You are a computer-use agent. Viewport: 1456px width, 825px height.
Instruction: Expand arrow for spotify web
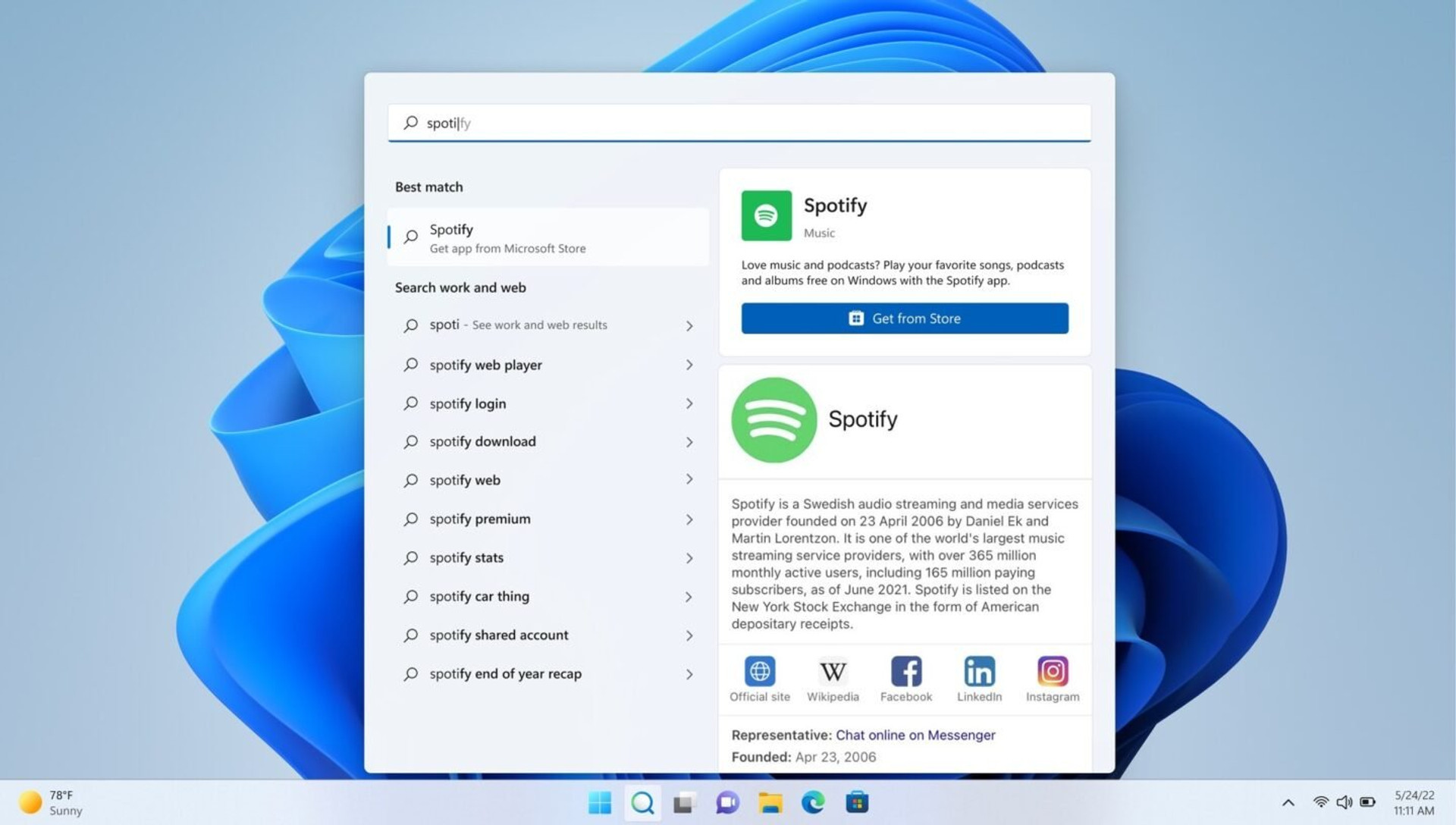(689, 479)
